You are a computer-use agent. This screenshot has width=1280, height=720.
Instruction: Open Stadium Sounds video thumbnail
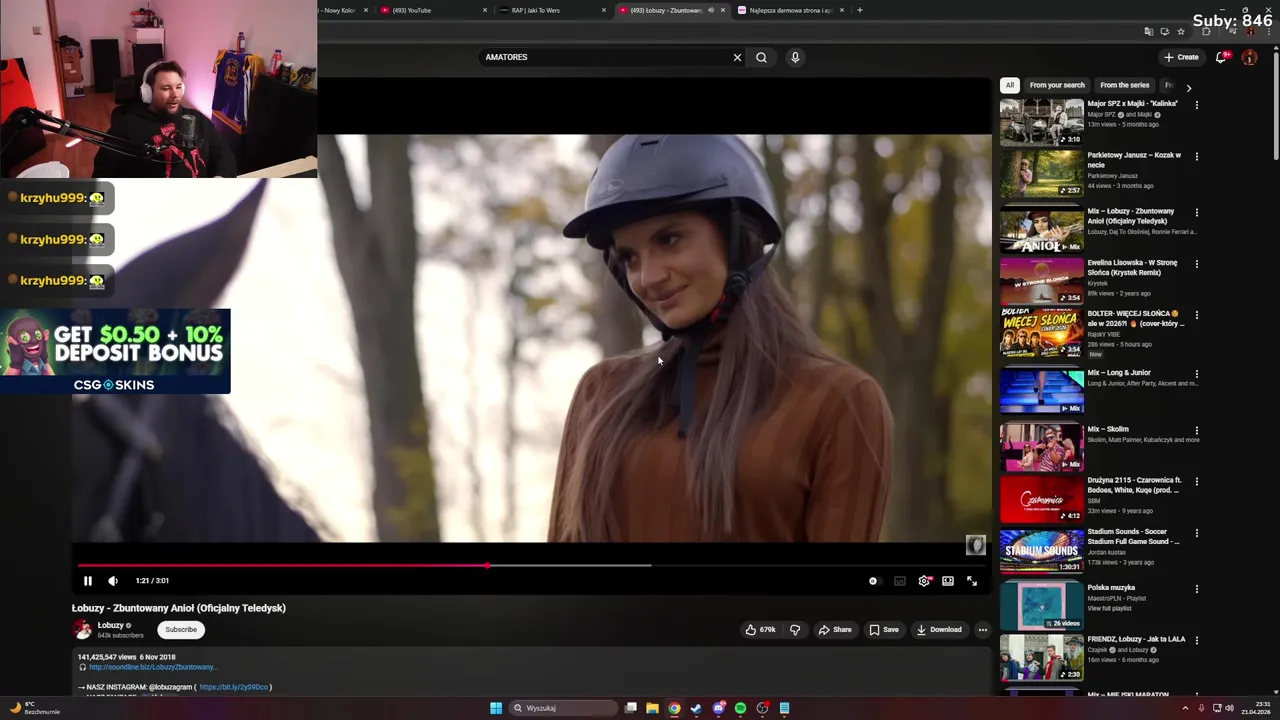pos(1041,549)
